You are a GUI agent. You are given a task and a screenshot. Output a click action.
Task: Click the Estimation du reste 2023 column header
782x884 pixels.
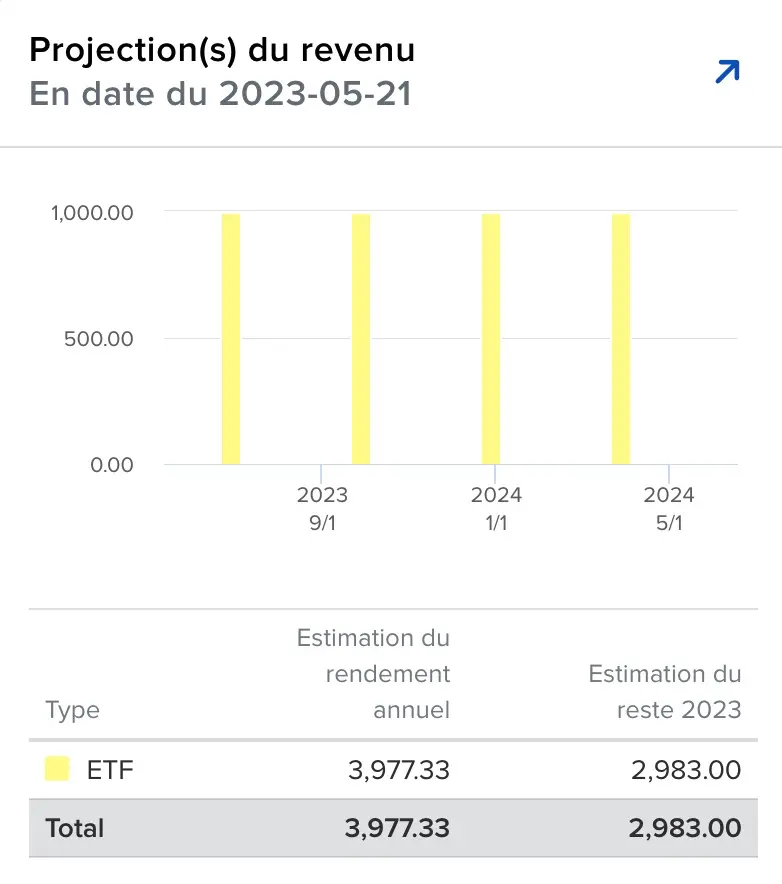point(665,692)
